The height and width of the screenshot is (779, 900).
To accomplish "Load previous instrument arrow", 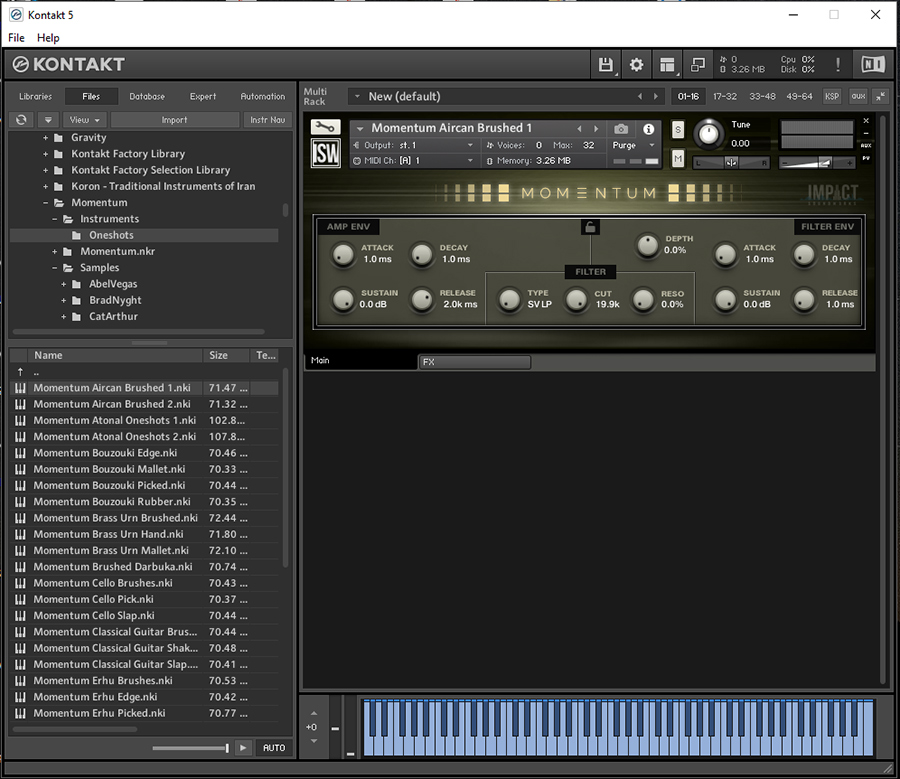I will click(x=579, y=129).
